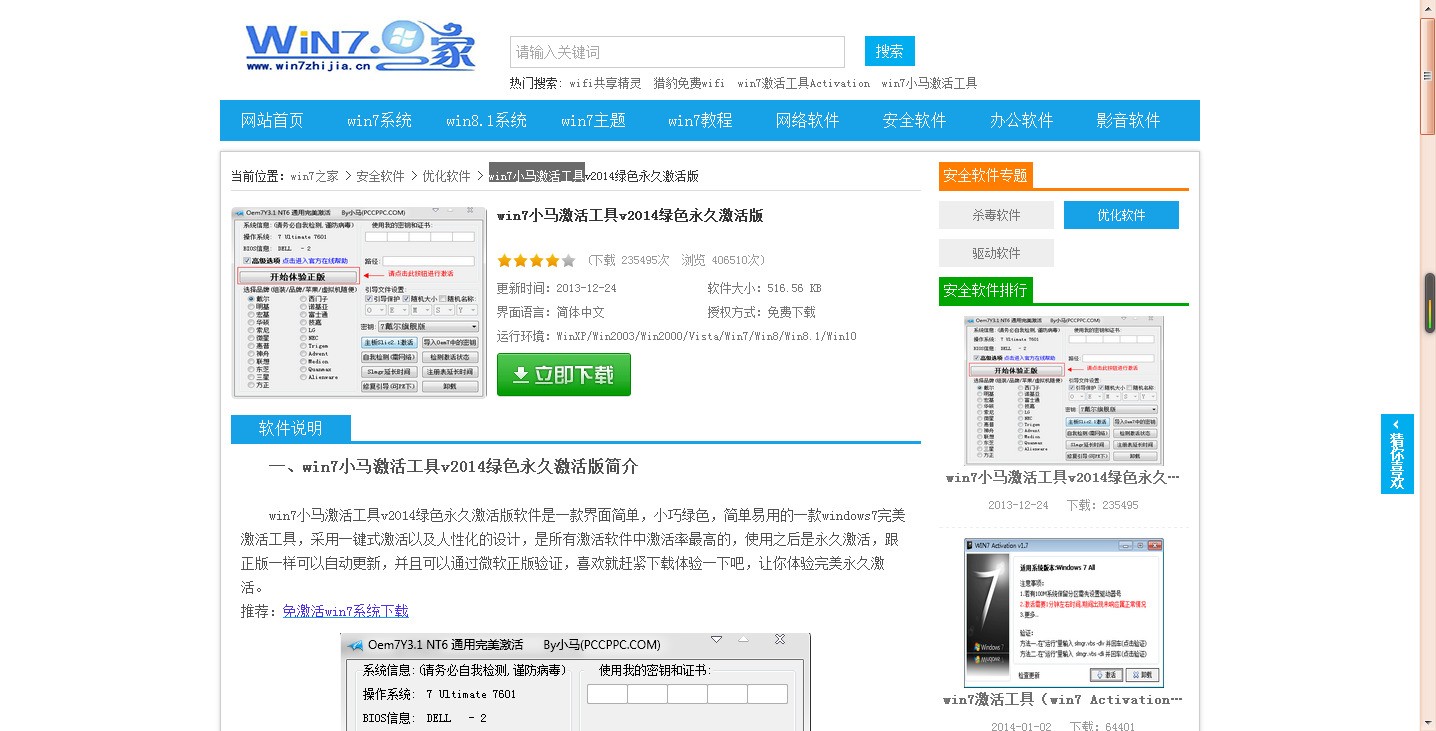The height and width of the screenshot is (731, 1436).
Task: Open the 免激活win7系统下载 recommended link
Action: (345, 611)
